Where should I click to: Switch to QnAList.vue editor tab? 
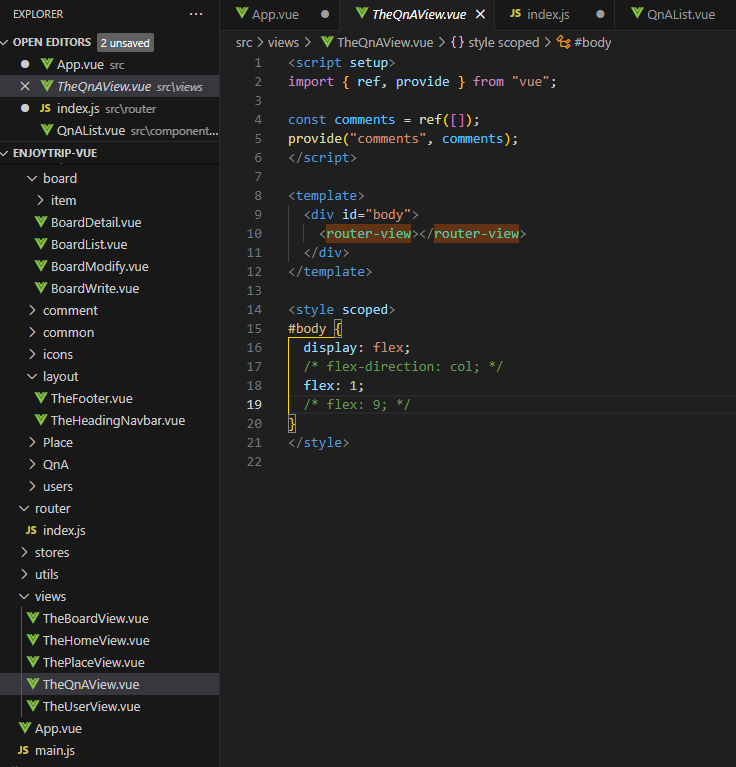click(681, 14)
